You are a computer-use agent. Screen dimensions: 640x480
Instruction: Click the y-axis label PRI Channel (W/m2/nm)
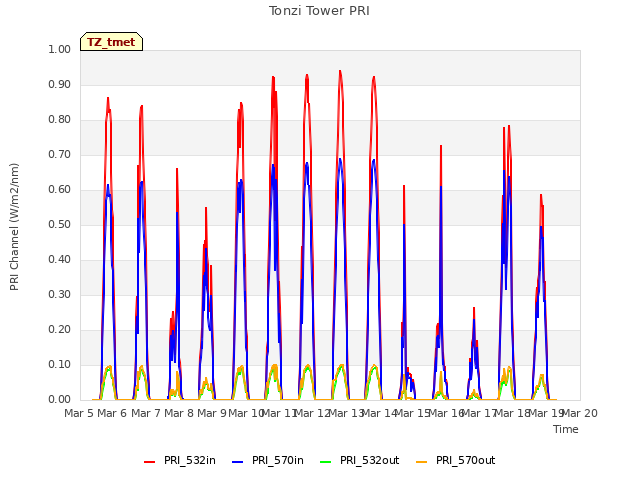14,227
